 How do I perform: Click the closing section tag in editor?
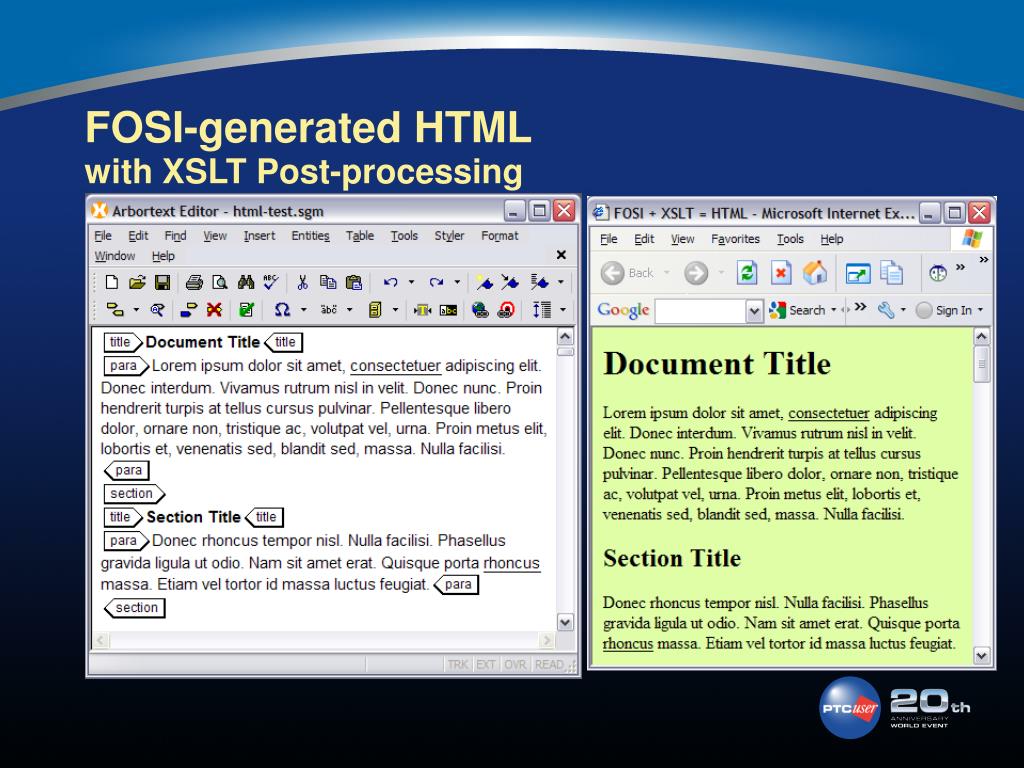point(135,608)
